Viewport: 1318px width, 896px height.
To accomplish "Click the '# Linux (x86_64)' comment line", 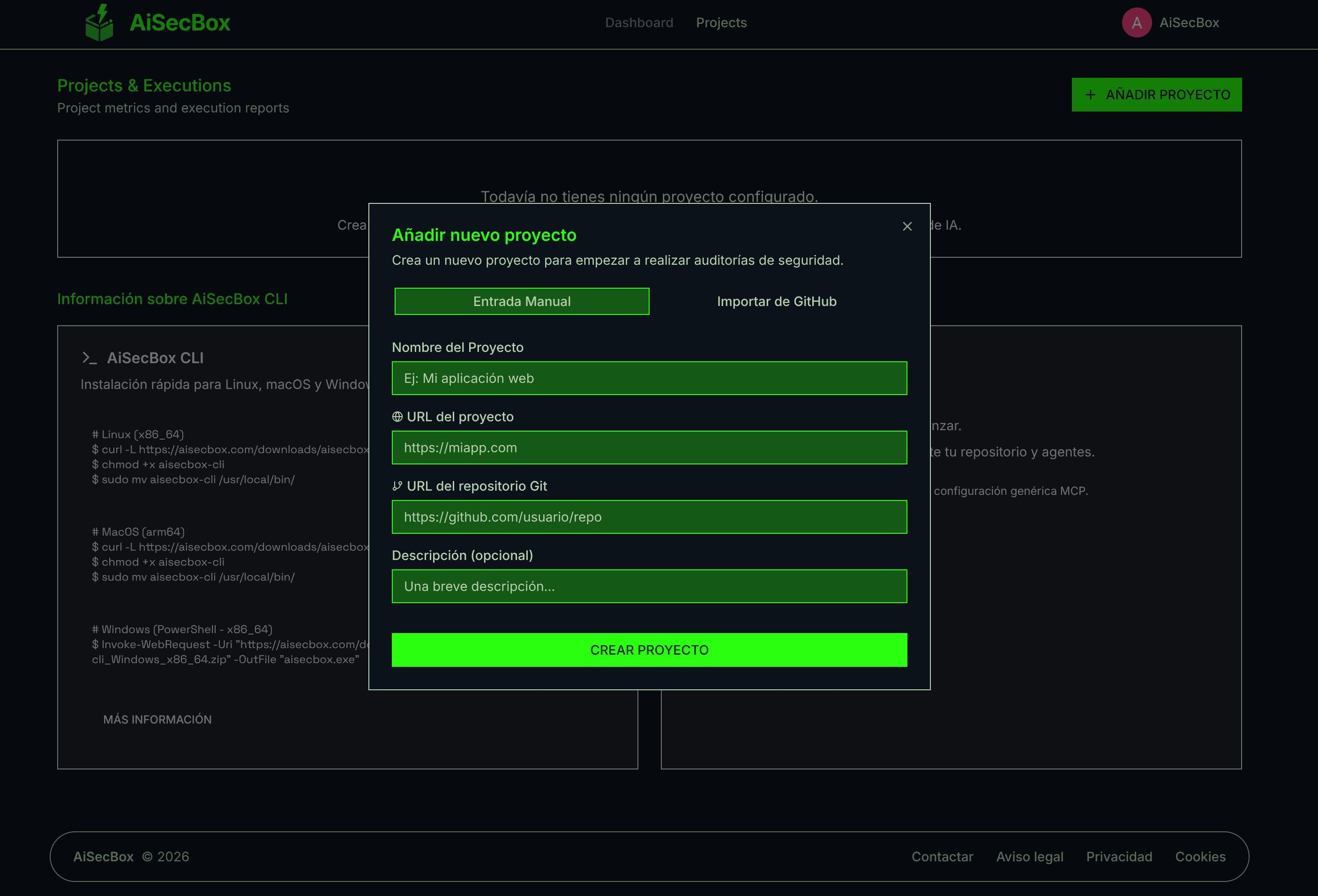I will click(x=138, y=434).
